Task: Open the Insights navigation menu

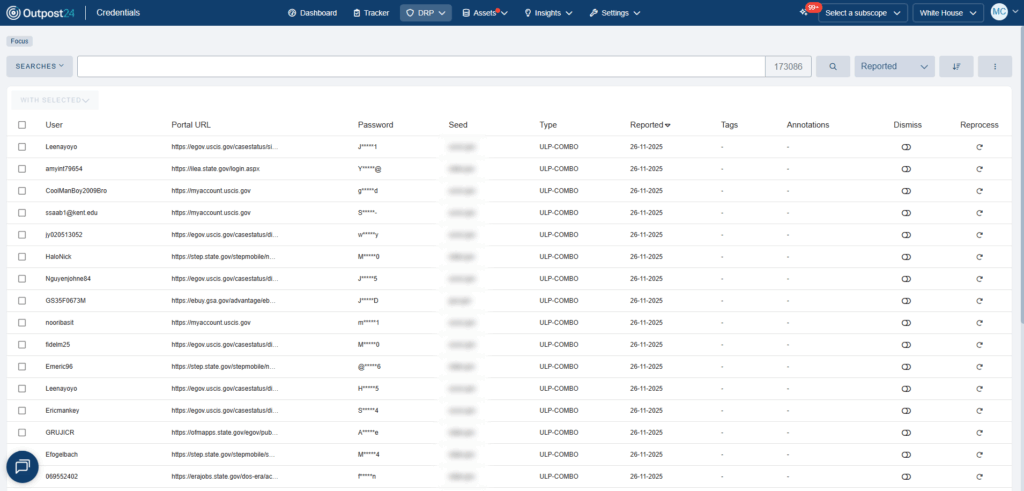Action: pyautogui.click(x=548, y=13)
